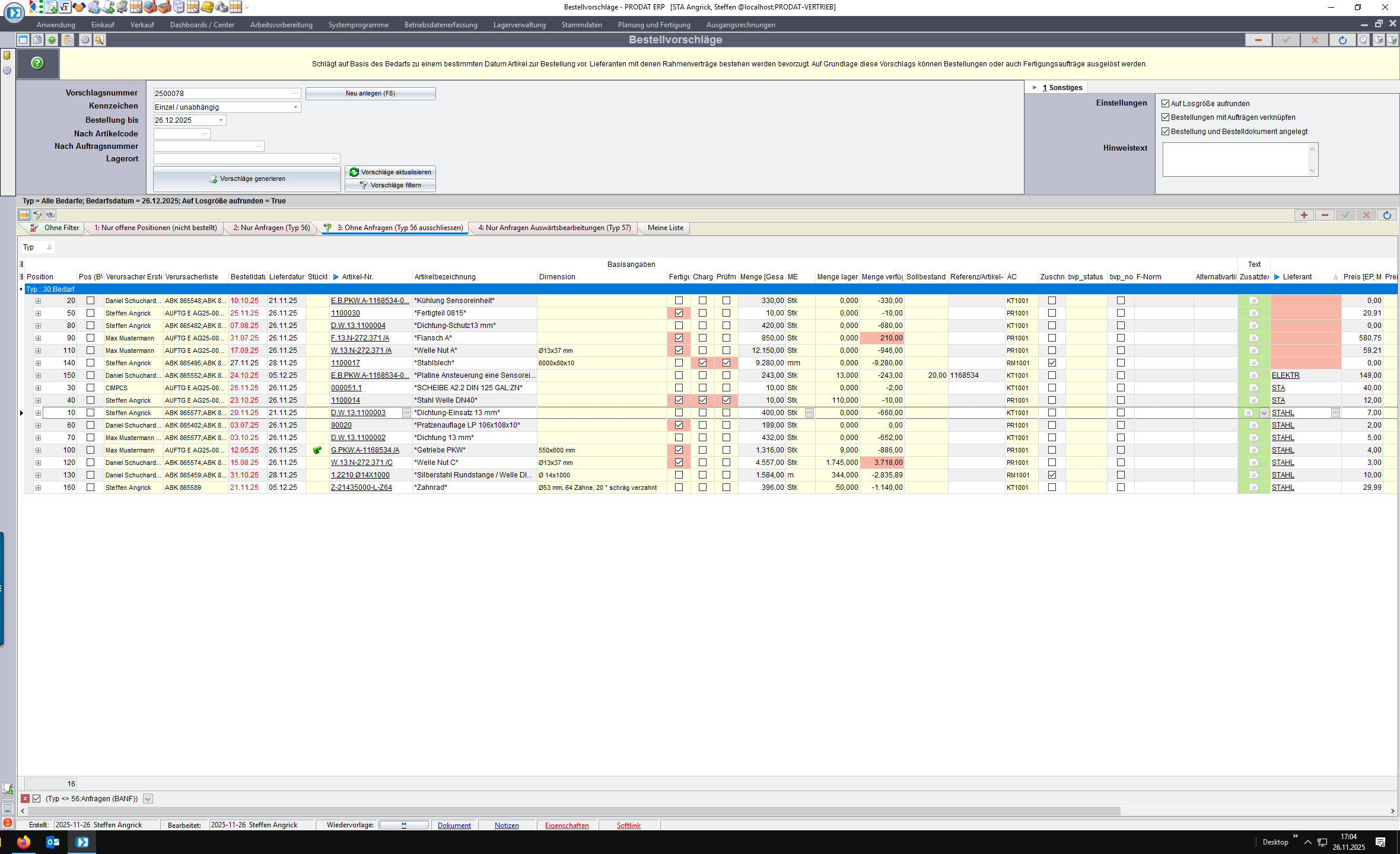Open Firefox from the taskbar

pyautogui.click(x=24, y=842)
